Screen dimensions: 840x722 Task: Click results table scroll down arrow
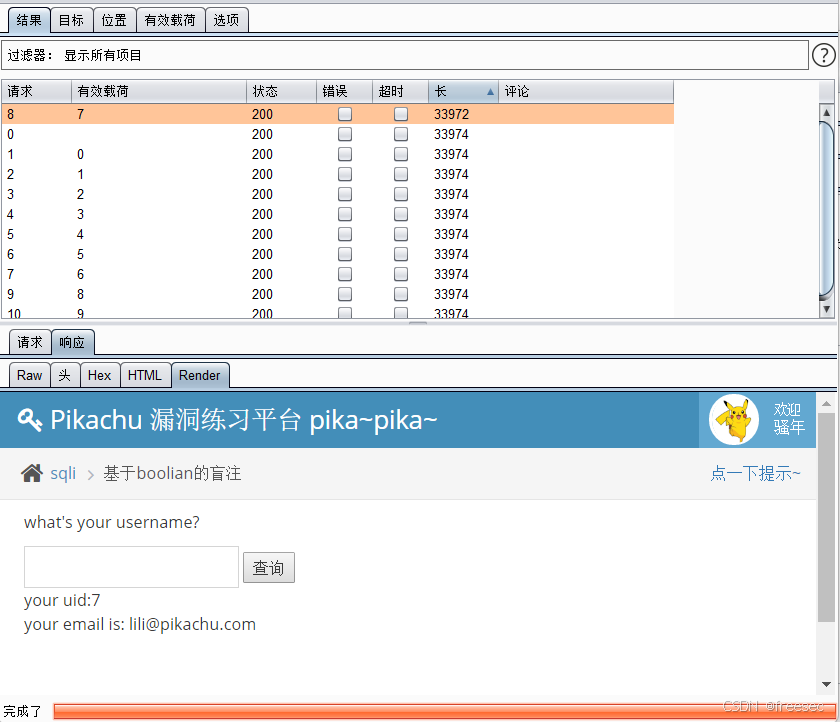click(x=826, y=309)
